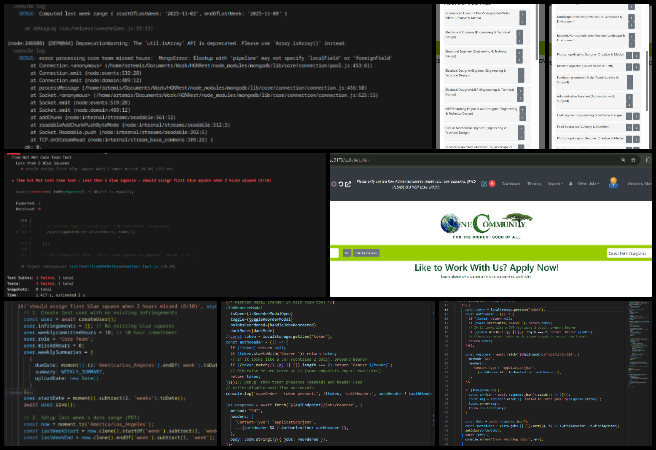
Task: Open the user profile avatar in the header
Action: (x=613, y=183)
